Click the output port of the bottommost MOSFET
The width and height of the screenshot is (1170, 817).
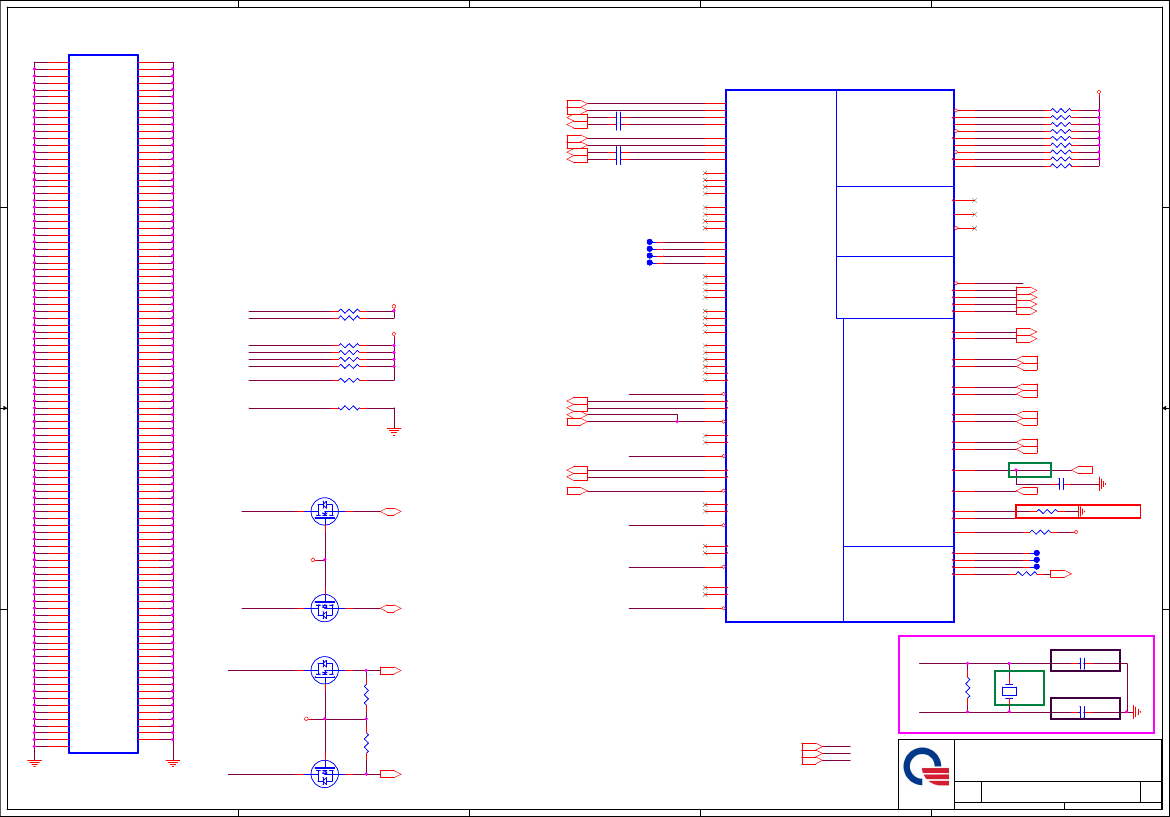coord(391,774)
